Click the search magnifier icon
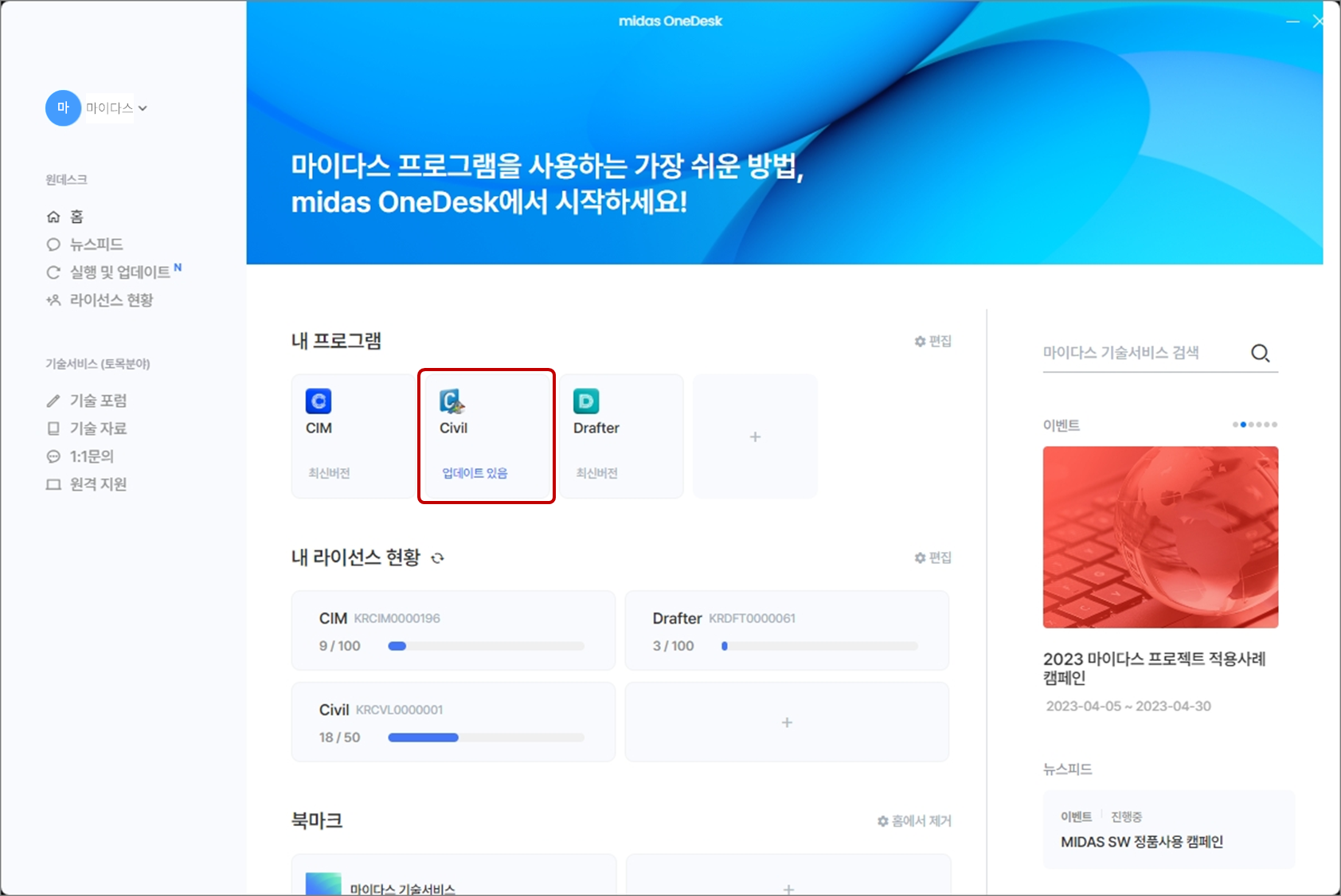This screenshot has width=1341, height=896. tap(1260, 353)
